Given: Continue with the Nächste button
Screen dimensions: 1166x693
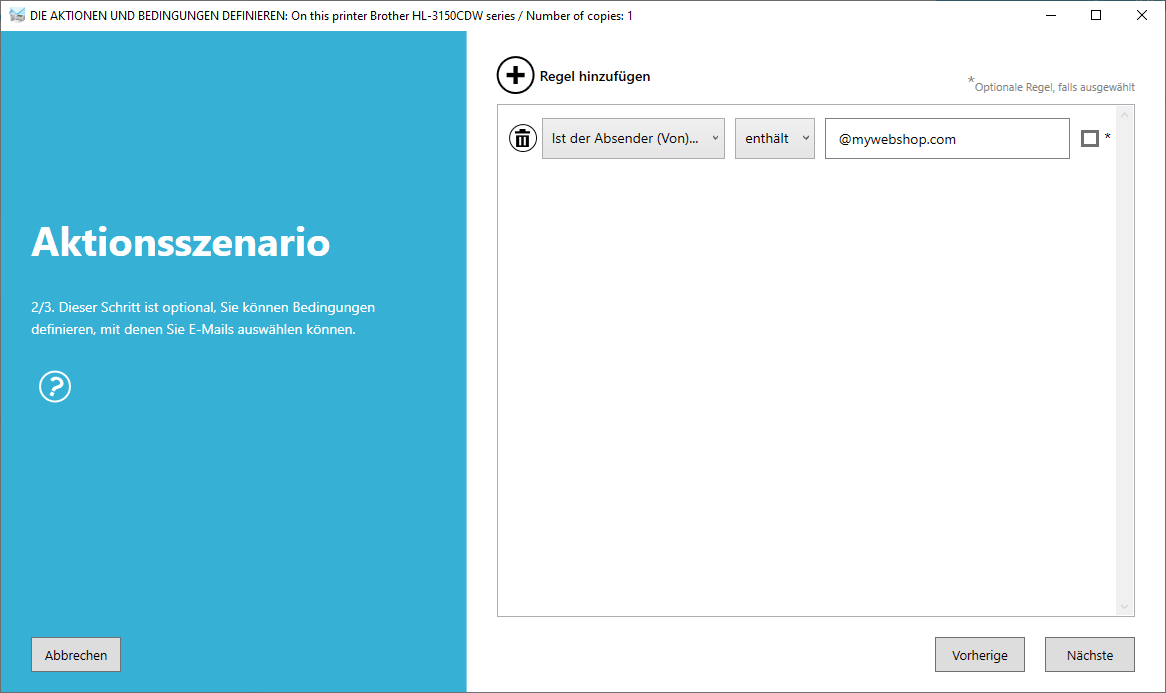Looking at the screenshot, I should 1089,654.
